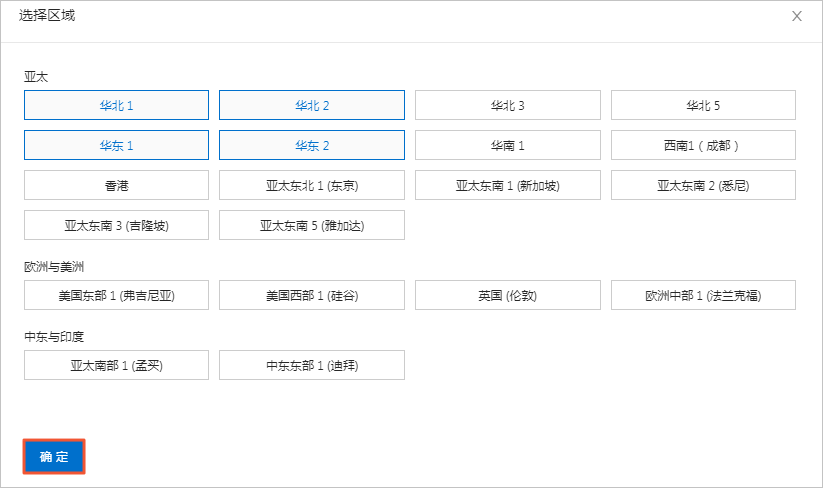Select 欧洲中部 1 (法兰克福) region
Image resolution: width=823 pixels, height=488 pixels.
pyautogui.click(x=703, y=295)
